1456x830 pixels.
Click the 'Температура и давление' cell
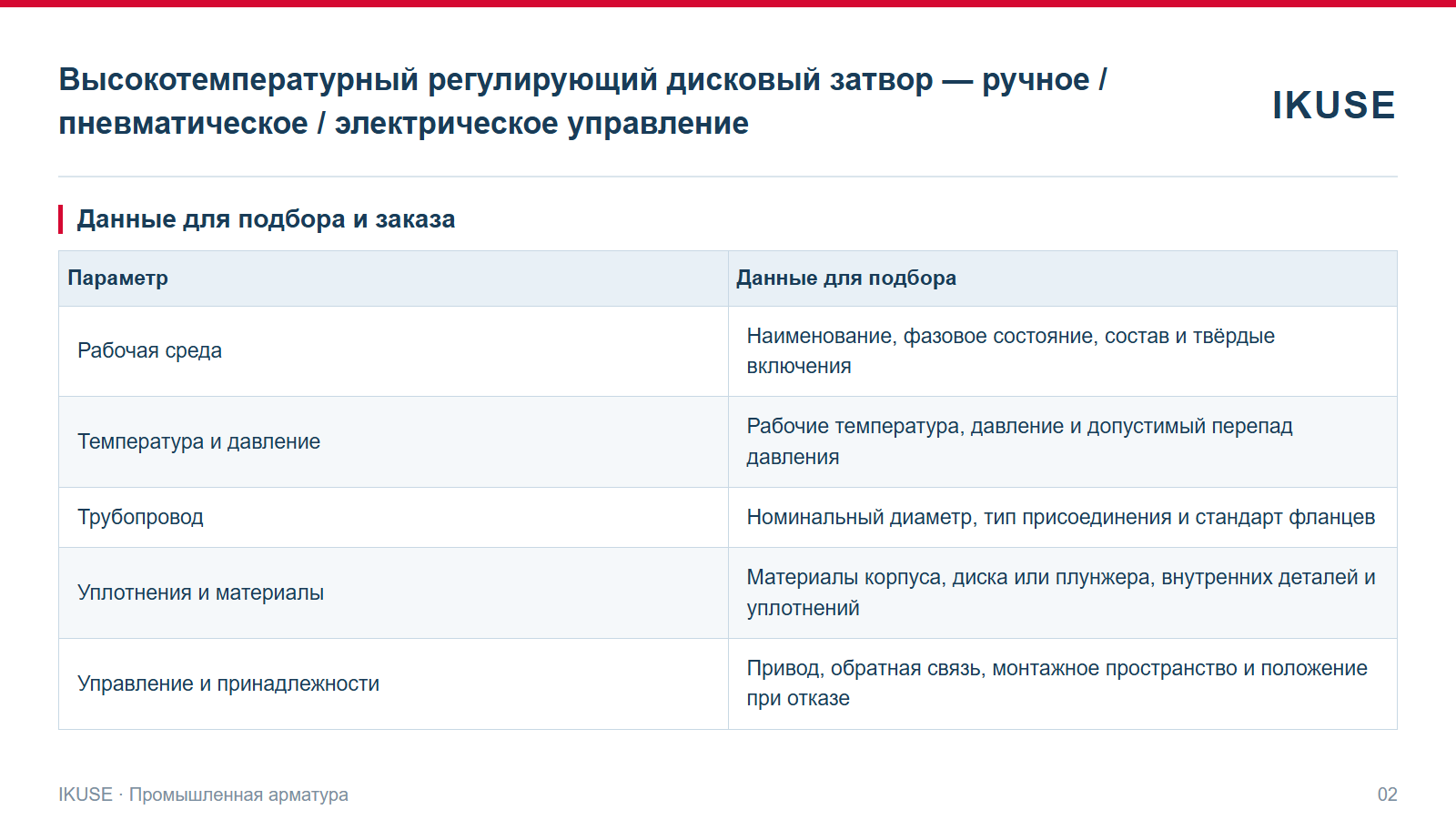[x=393, y=442]
